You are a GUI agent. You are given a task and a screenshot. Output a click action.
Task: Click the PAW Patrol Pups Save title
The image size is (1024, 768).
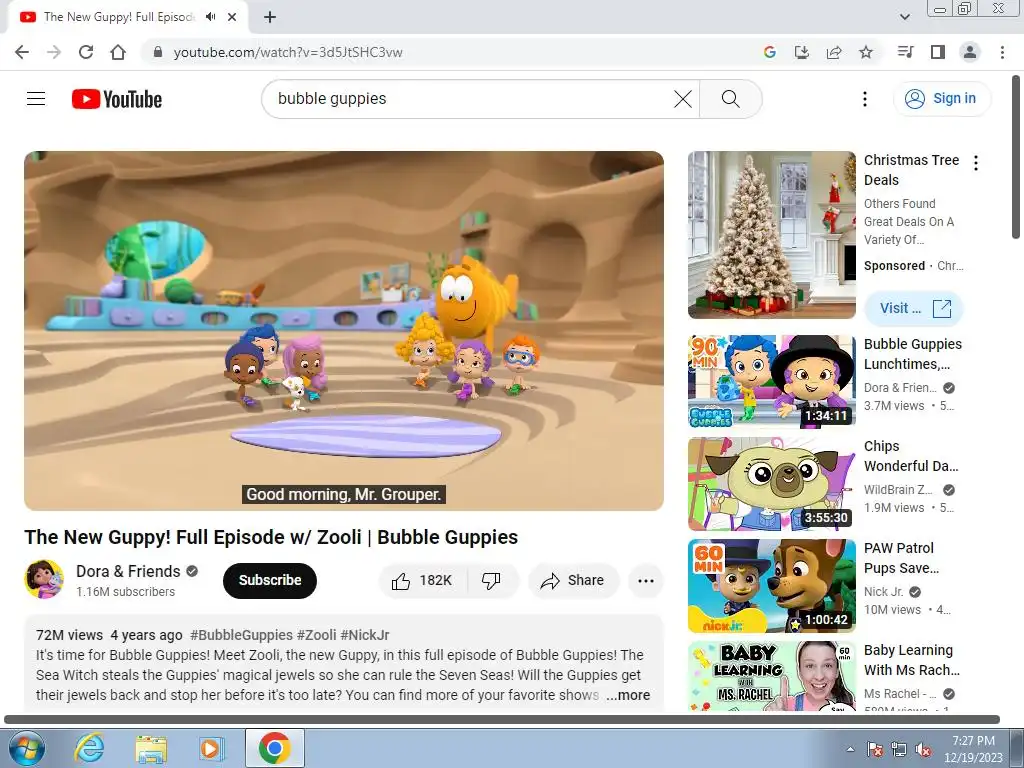click(901, 558)
